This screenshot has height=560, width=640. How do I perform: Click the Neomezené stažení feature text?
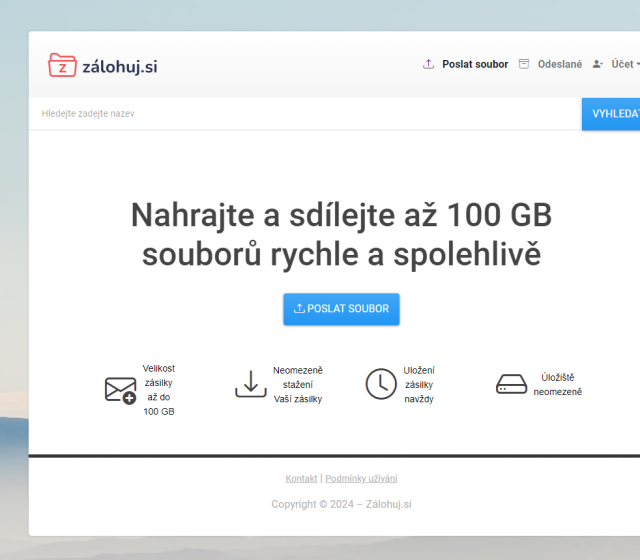[298, 384]
